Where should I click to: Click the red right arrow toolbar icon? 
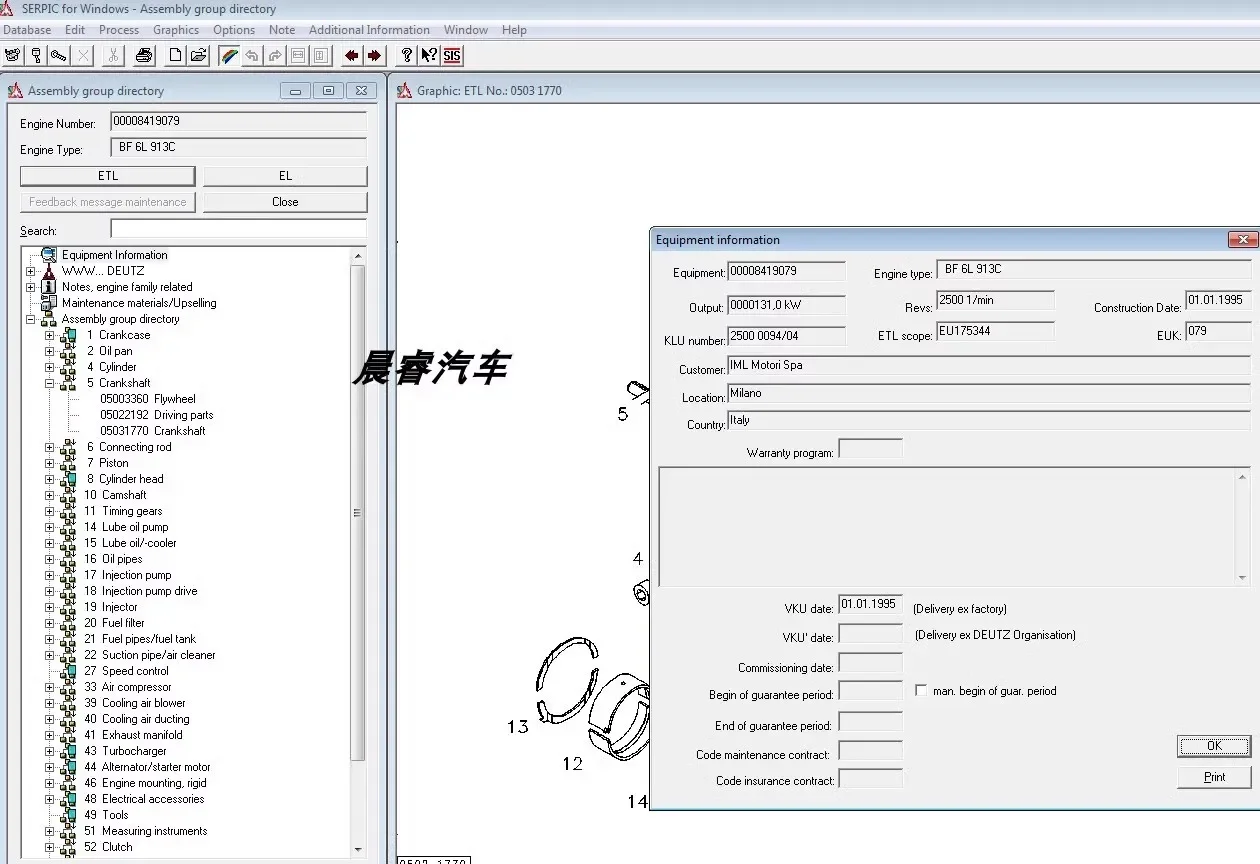coord(374,56)
